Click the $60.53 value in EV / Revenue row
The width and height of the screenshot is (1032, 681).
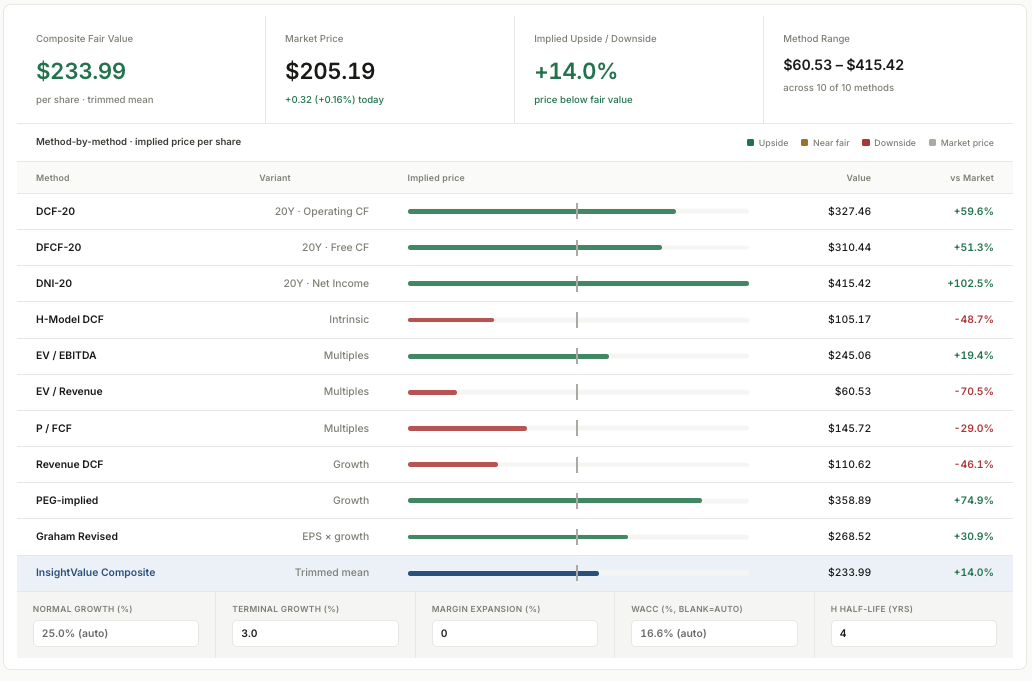[x=852, y=391]
